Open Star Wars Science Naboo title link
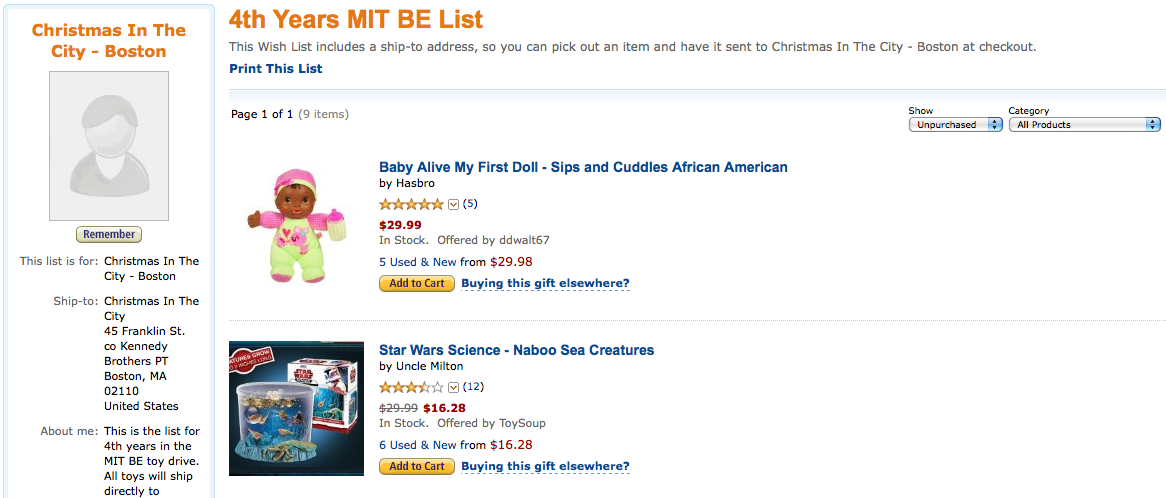1166x498 pixels. click(x=516, y=350)
